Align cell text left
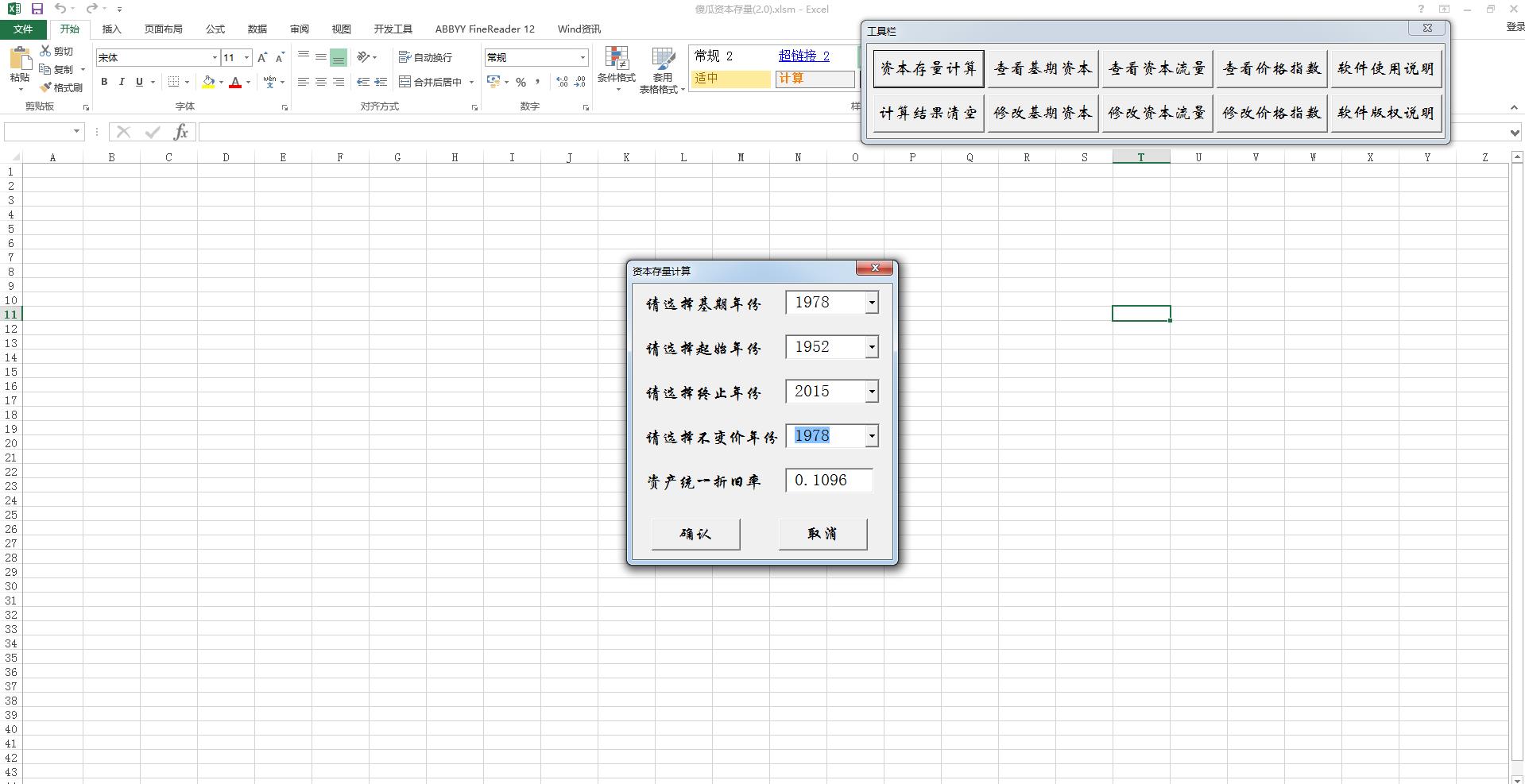 coord(304,82)
